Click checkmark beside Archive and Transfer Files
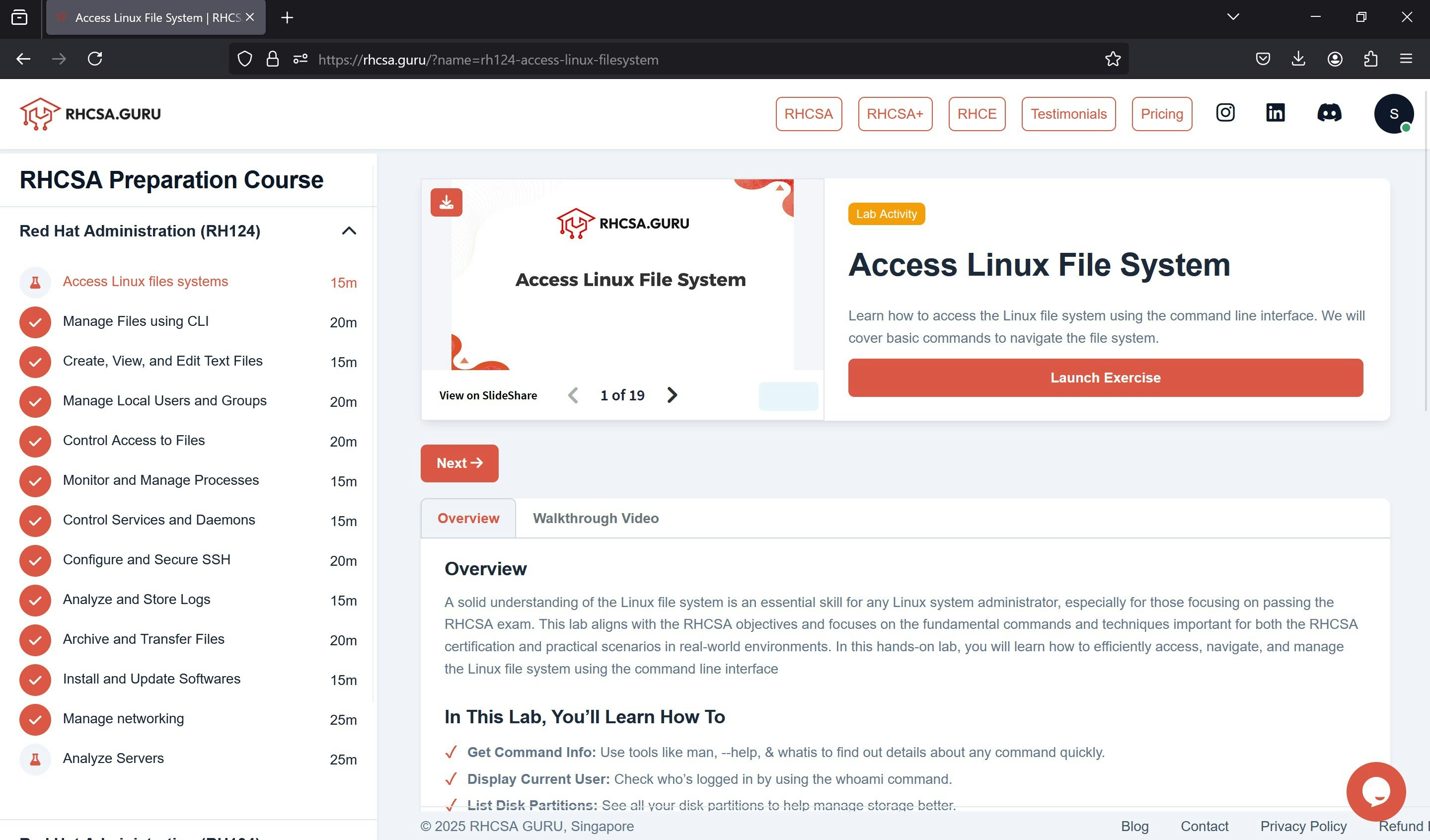Image resolution: width=1430 pixels, height=840 pixels. (35, 640)
